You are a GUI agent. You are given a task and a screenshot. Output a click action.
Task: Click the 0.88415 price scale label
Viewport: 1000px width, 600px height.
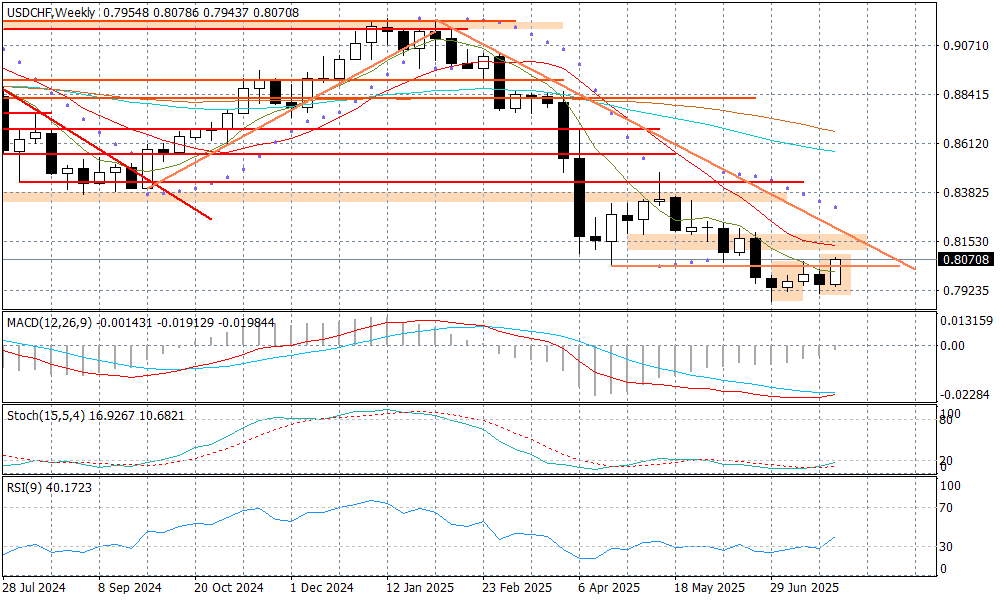(966, 94)
